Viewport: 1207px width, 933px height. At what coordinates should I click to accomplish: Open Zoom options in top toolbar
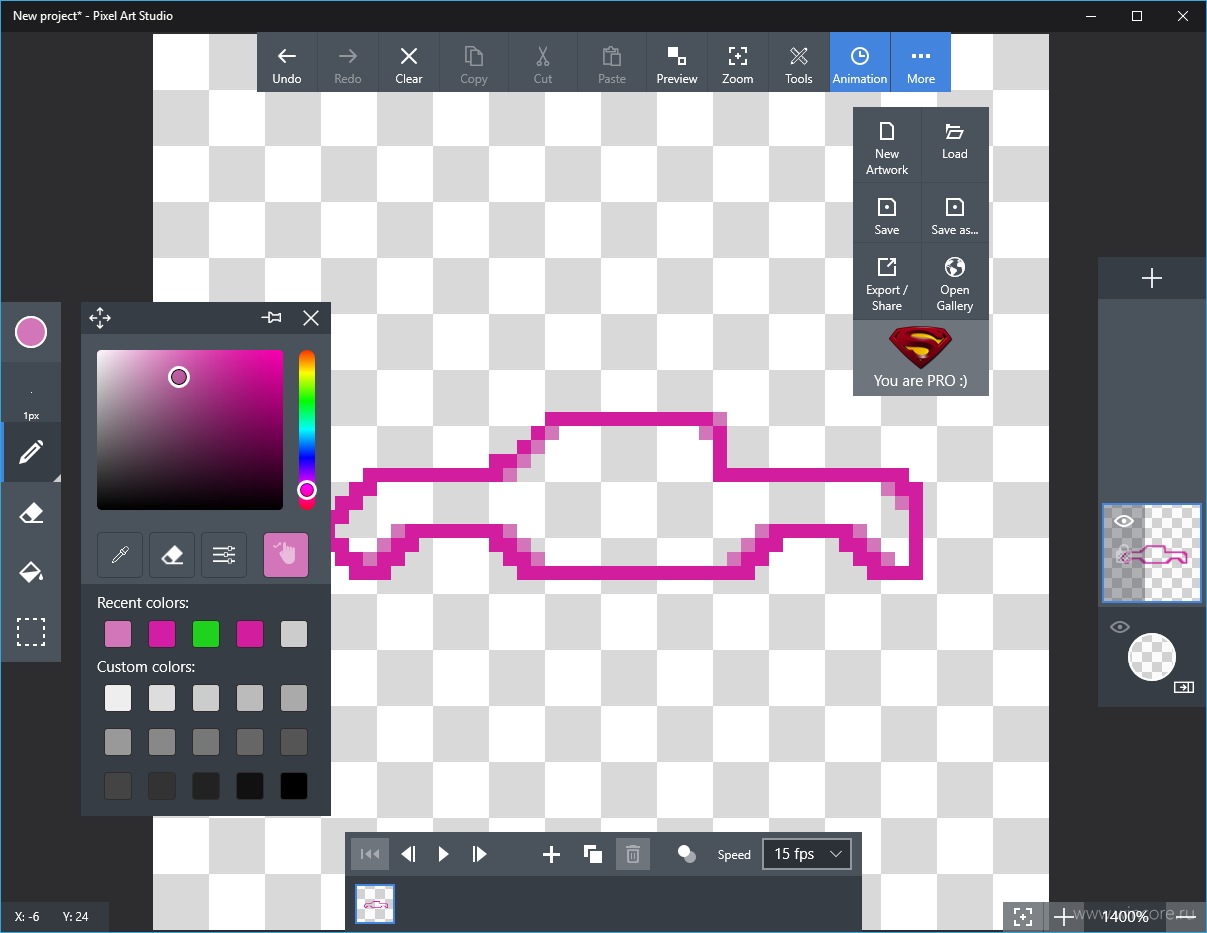(738, 63)
